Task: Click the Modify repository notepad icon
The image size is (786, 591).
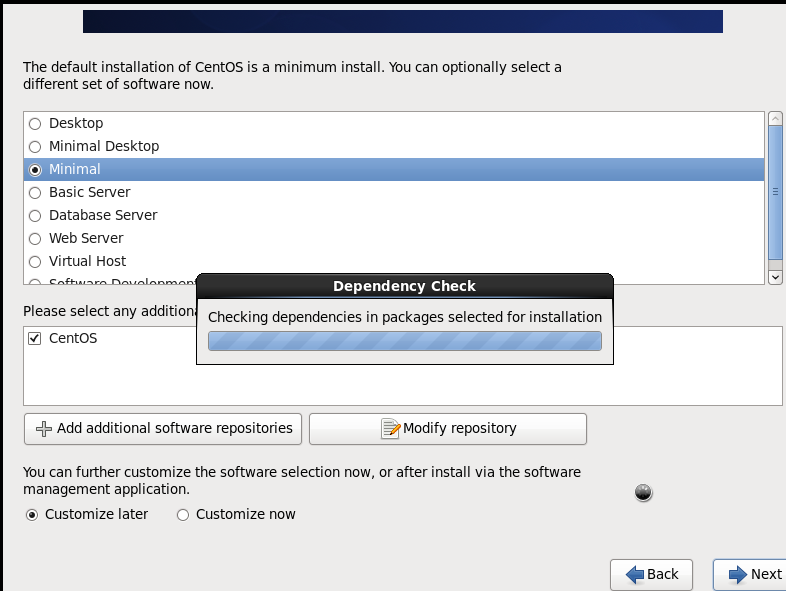Action: [x=391, y=429]
